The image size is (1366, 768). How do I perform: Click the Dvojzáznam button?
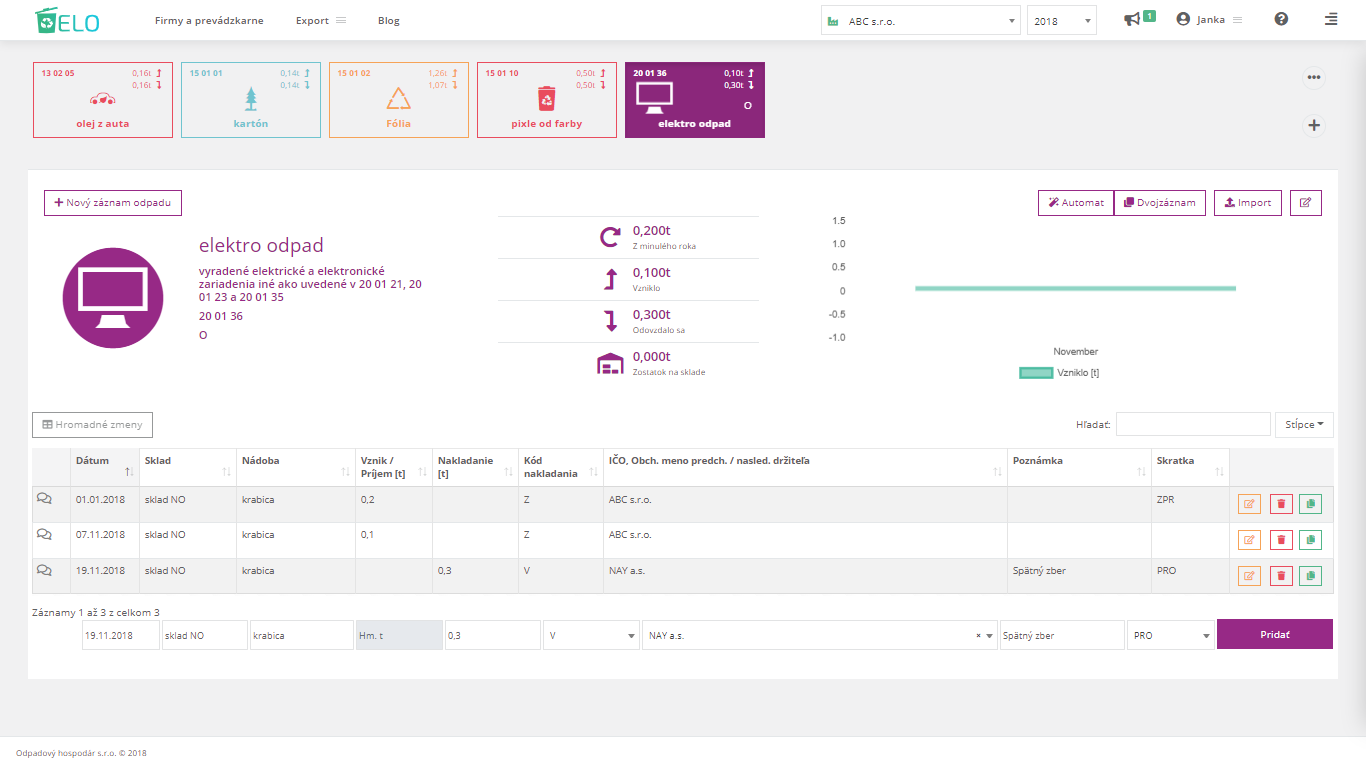pos(1160,203)
